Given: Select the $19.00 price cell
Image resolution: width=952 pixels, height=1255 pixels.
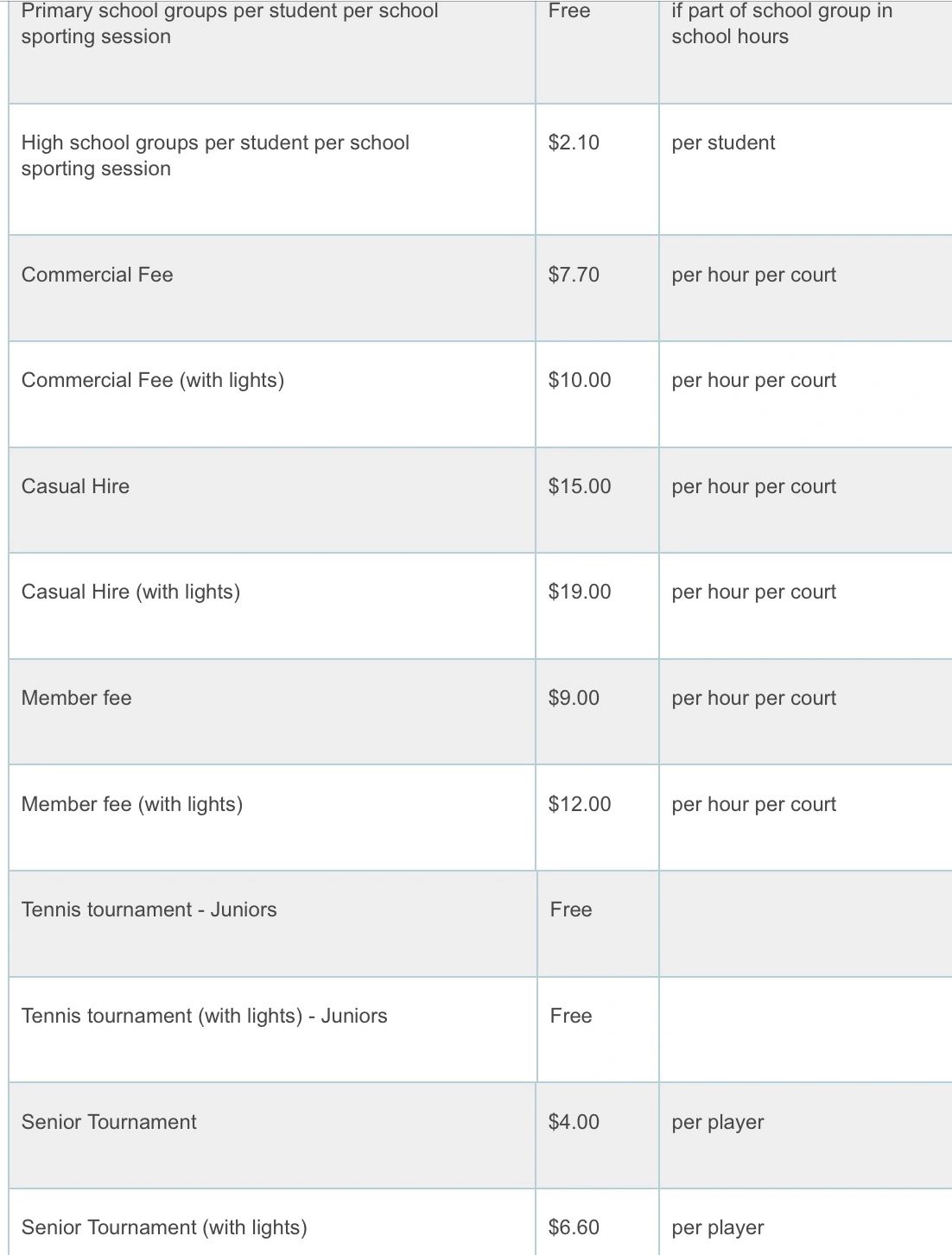Looking at the screenshot, I should pos(580,592).
